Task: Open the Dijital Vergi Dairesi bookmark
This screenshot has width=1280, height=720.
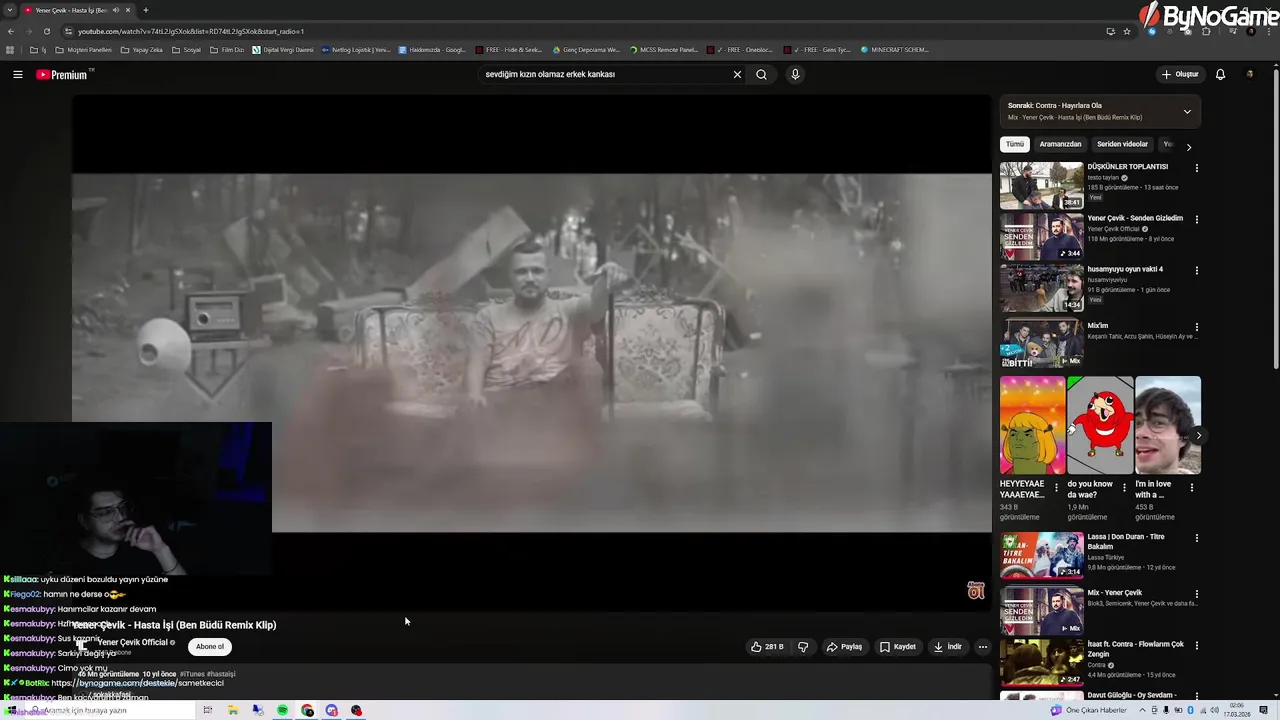Action: coord(283,49)
